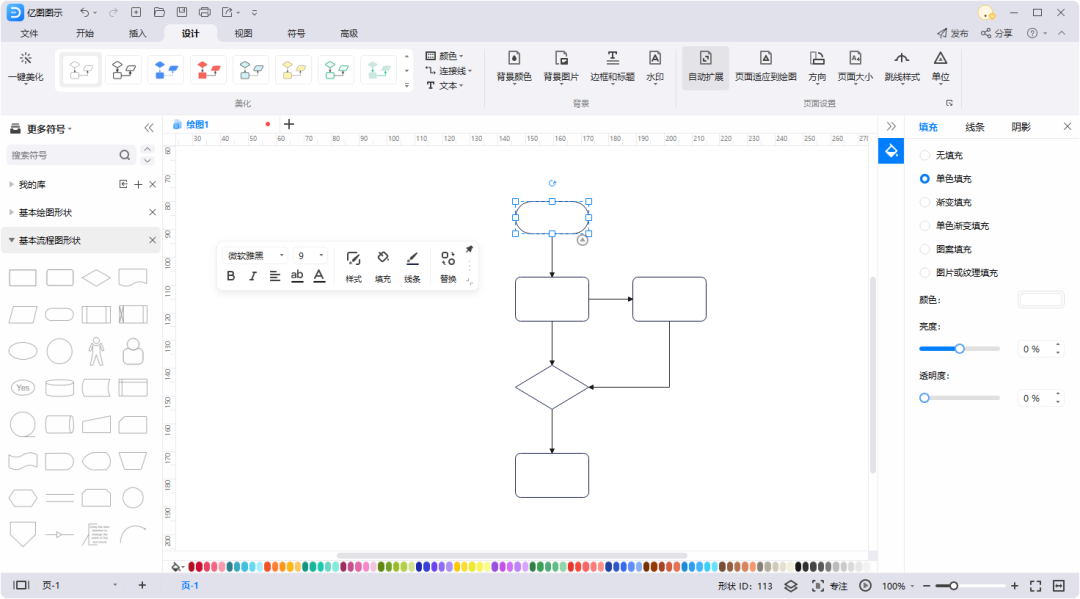Toggle focus mode (专注) in status bar
1080x599 pixels.
(x=829, y=586)
